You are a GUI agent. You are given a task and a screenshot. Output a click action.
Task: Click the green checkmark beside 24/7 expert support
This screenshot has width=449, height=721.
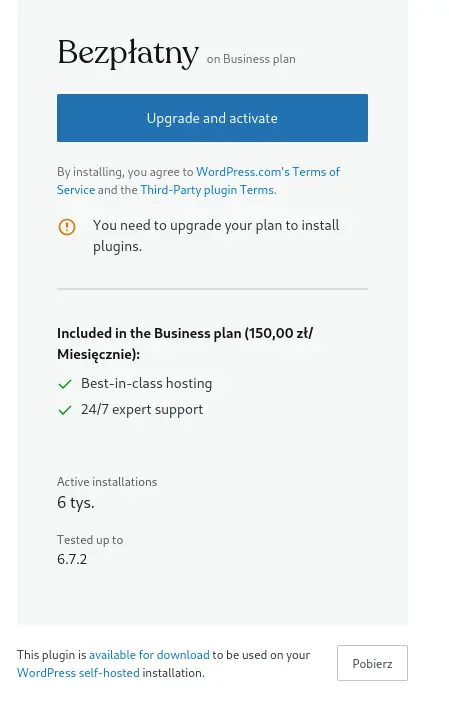pos(65,410)
